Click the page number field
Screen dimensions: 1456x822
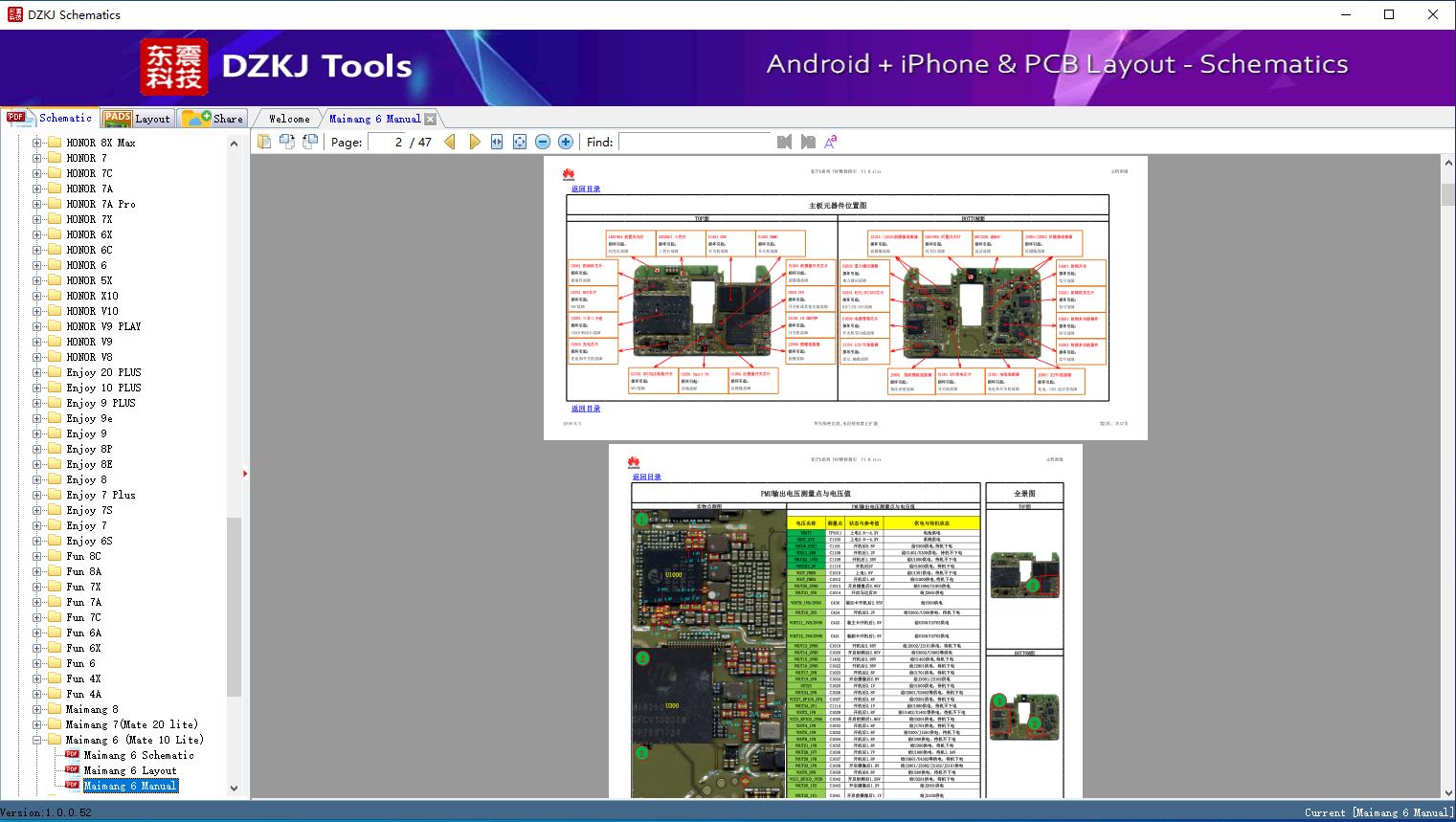tap(387, 142)
